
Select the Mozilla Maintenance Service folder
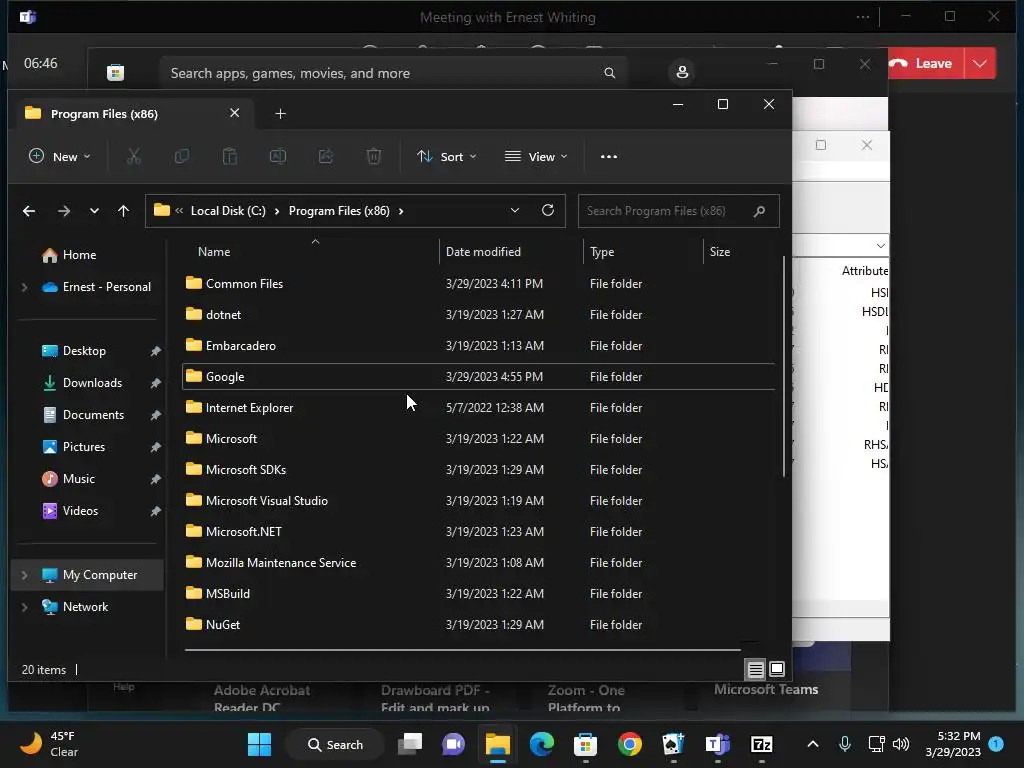(x=478, y=563)
